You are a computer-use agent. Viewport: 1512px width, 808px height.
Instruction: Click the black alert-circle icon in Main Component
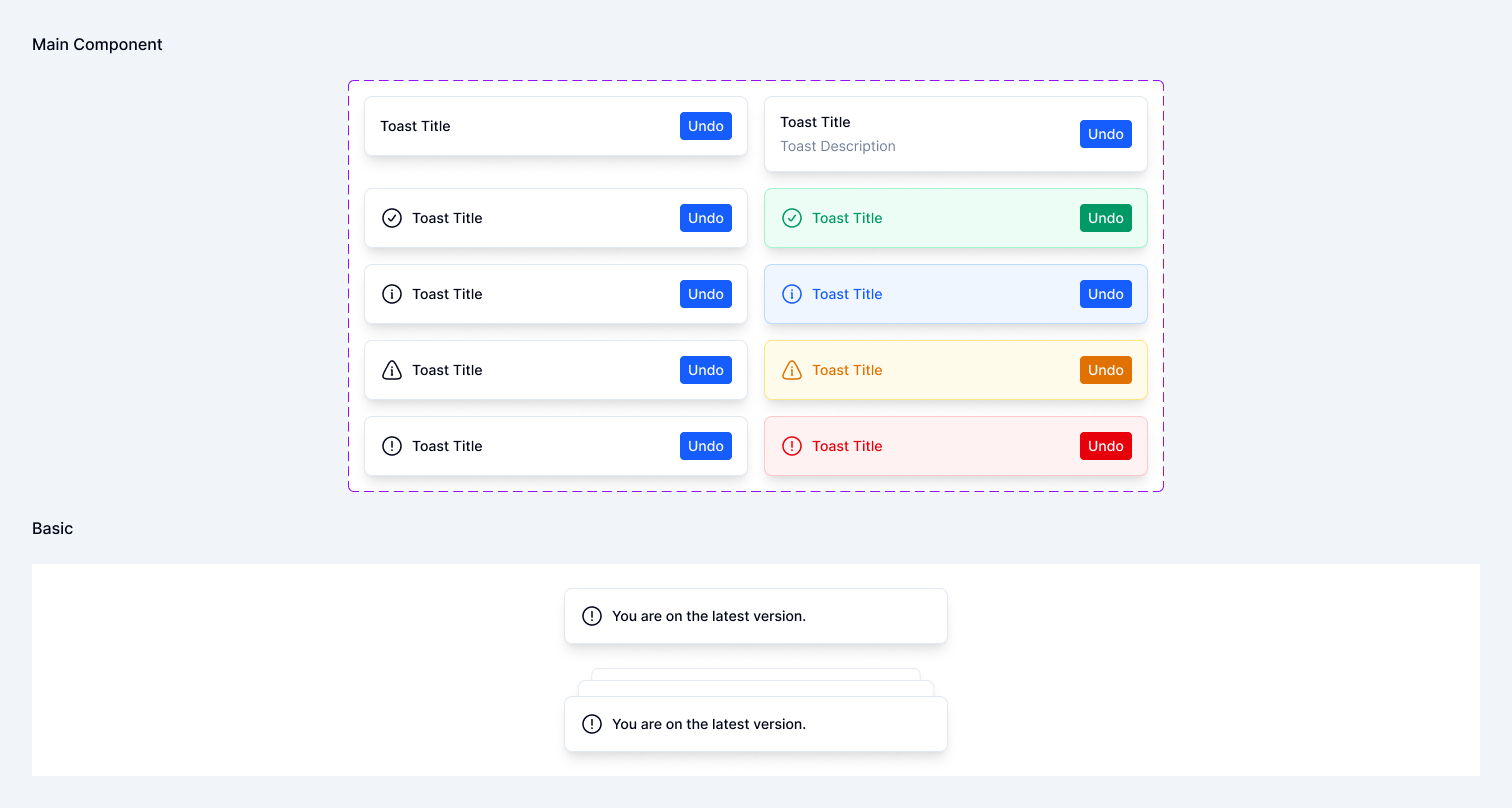(x=392, y=446)
